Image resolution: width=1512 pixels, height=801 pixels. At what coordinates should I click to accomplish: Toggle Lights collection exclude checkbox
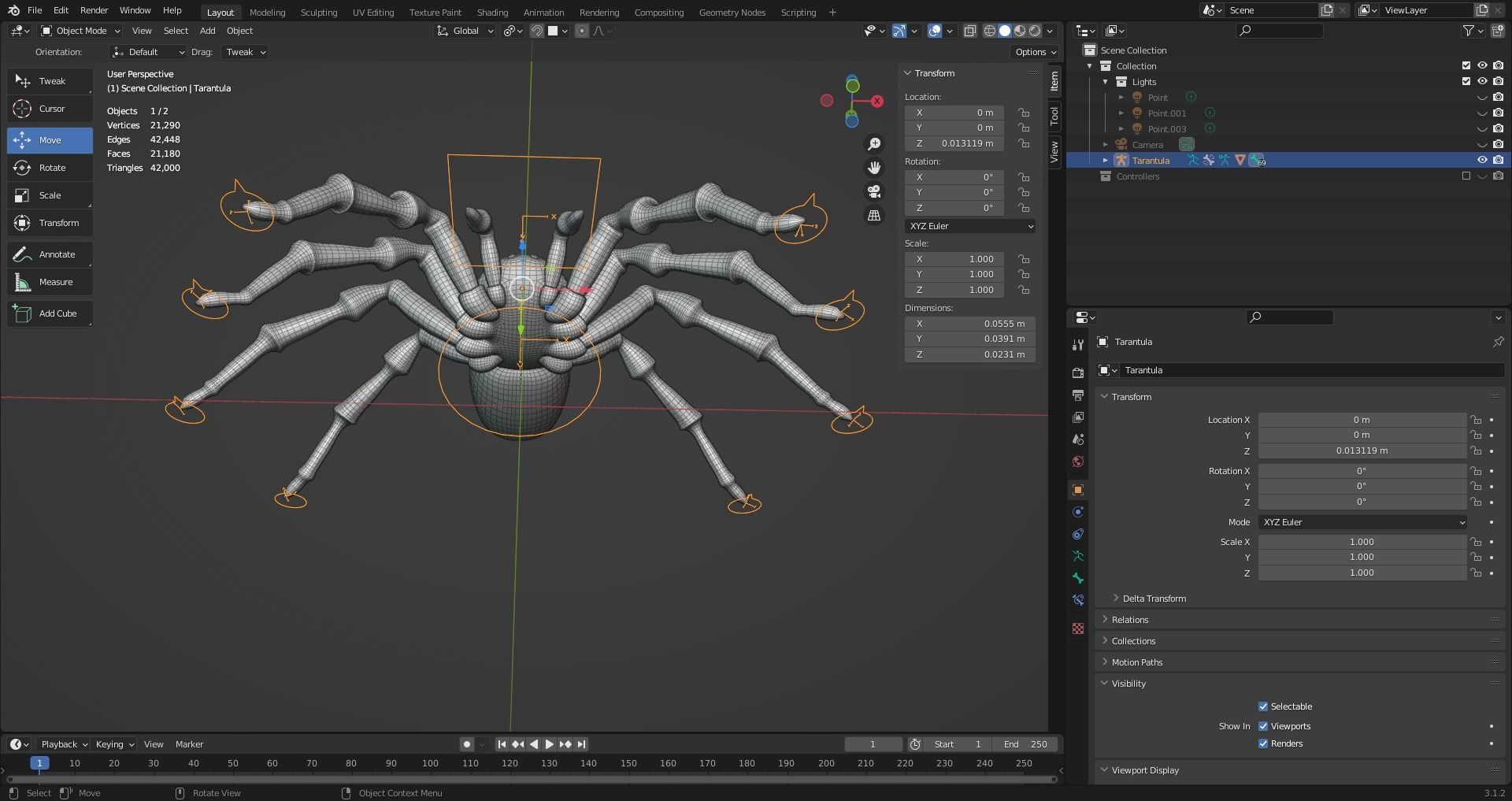pyautogui.click(x=1466, y=82)
